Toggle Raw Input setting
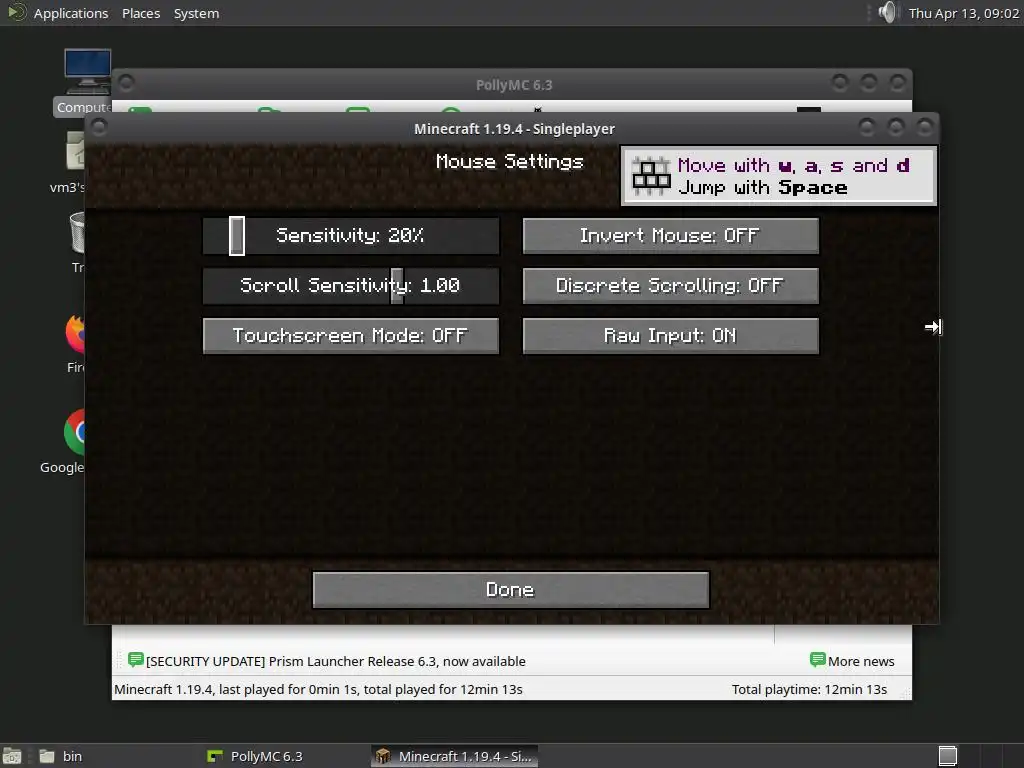The width and height of the screenshot is (1024, 768). coord(671,336)
